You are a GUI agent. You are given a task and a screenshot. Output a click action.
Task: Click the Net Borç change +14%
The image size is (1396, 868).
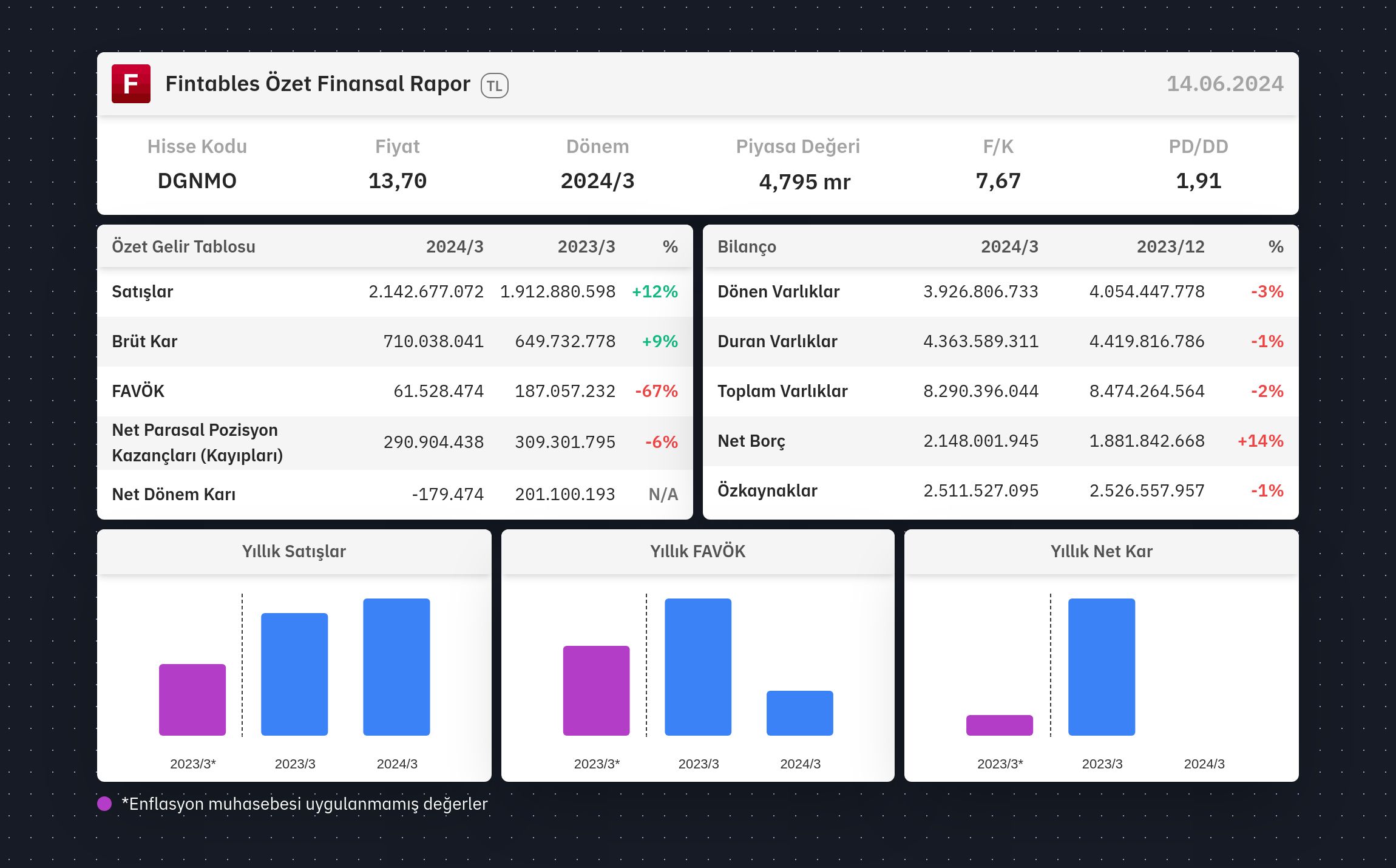click(x=1261, y=441)
